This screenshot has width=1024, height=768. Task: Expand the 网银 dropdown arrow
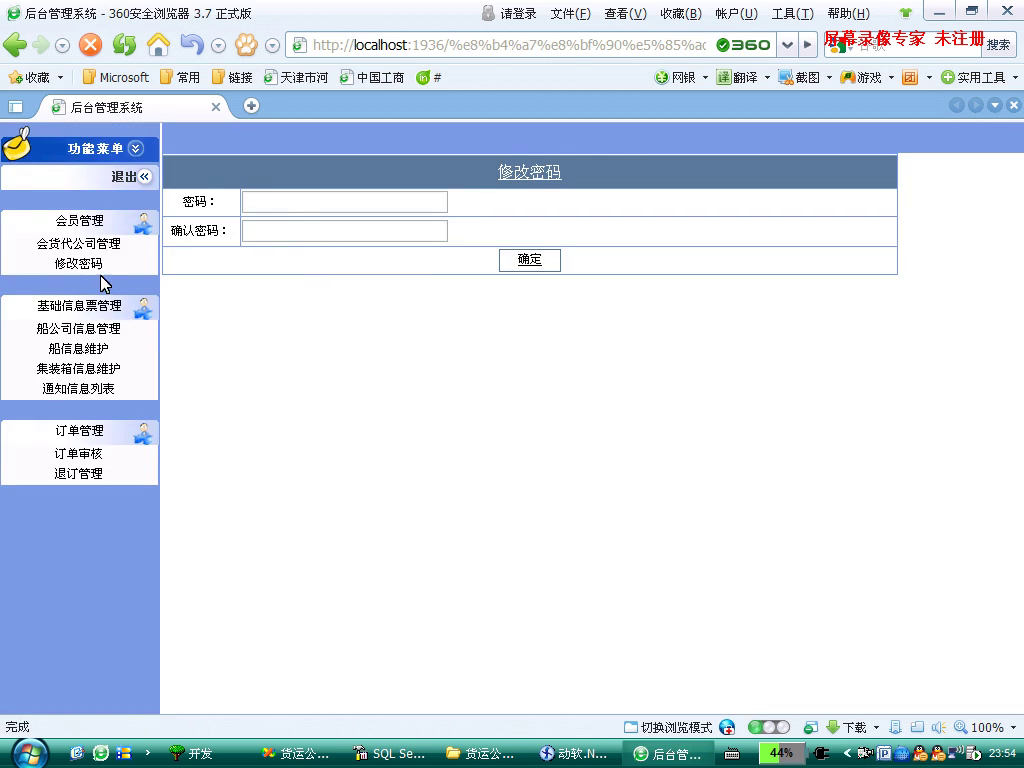pos(705,78)
